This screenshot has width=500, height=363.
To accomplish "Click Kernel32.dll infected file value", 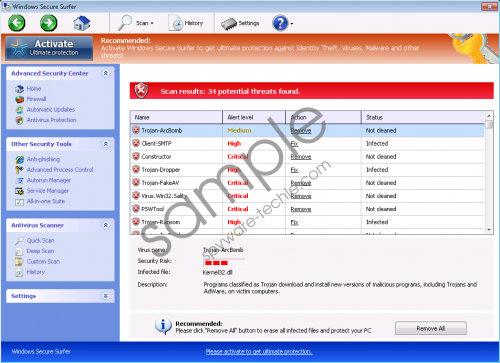I will click(x=217, y=272).
